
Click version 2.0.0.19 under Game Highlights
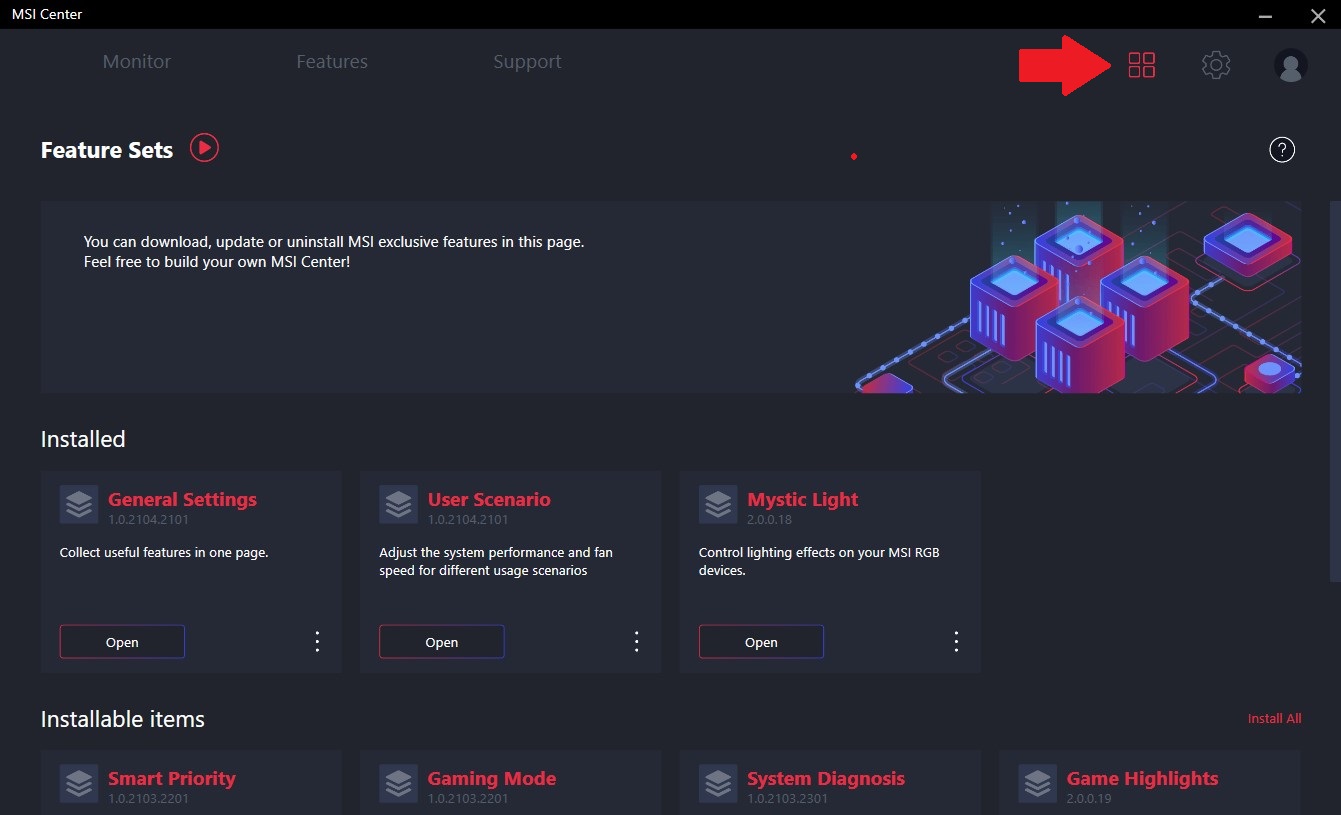click(1090, 799)
